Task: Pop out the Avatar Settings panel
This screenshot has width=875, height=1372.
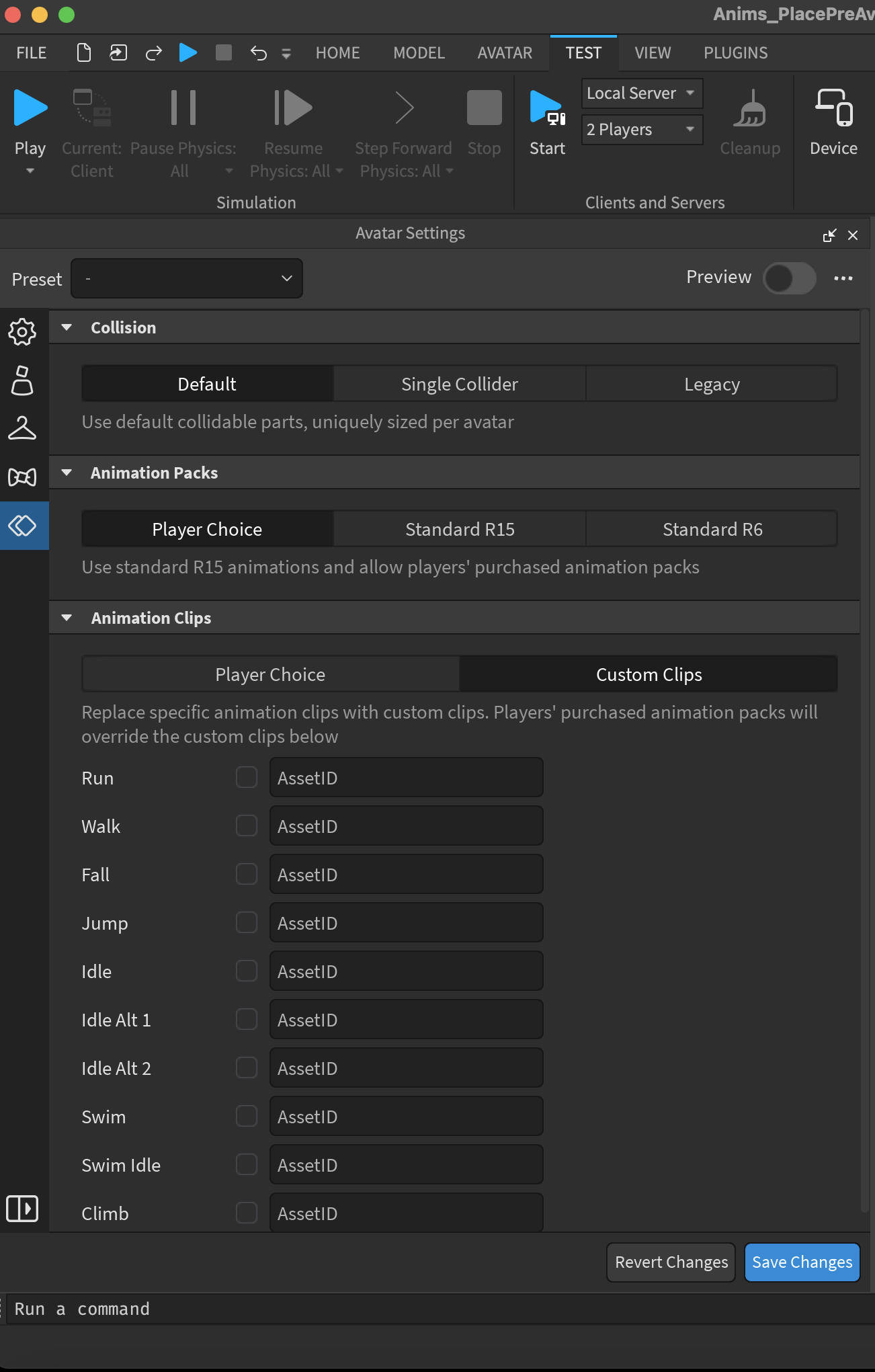Action: (829, 235)
